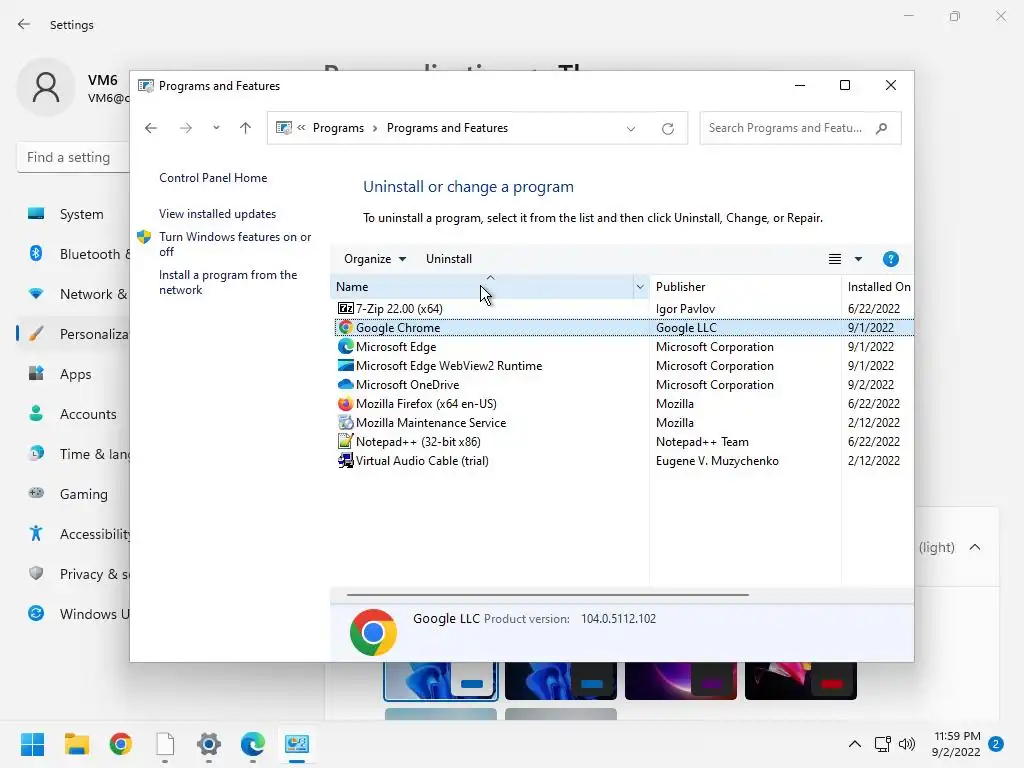The width and height of the screenshot is (1024, 768).
Task: Collapse the (light) theme section in Settings
Action: 974,547
